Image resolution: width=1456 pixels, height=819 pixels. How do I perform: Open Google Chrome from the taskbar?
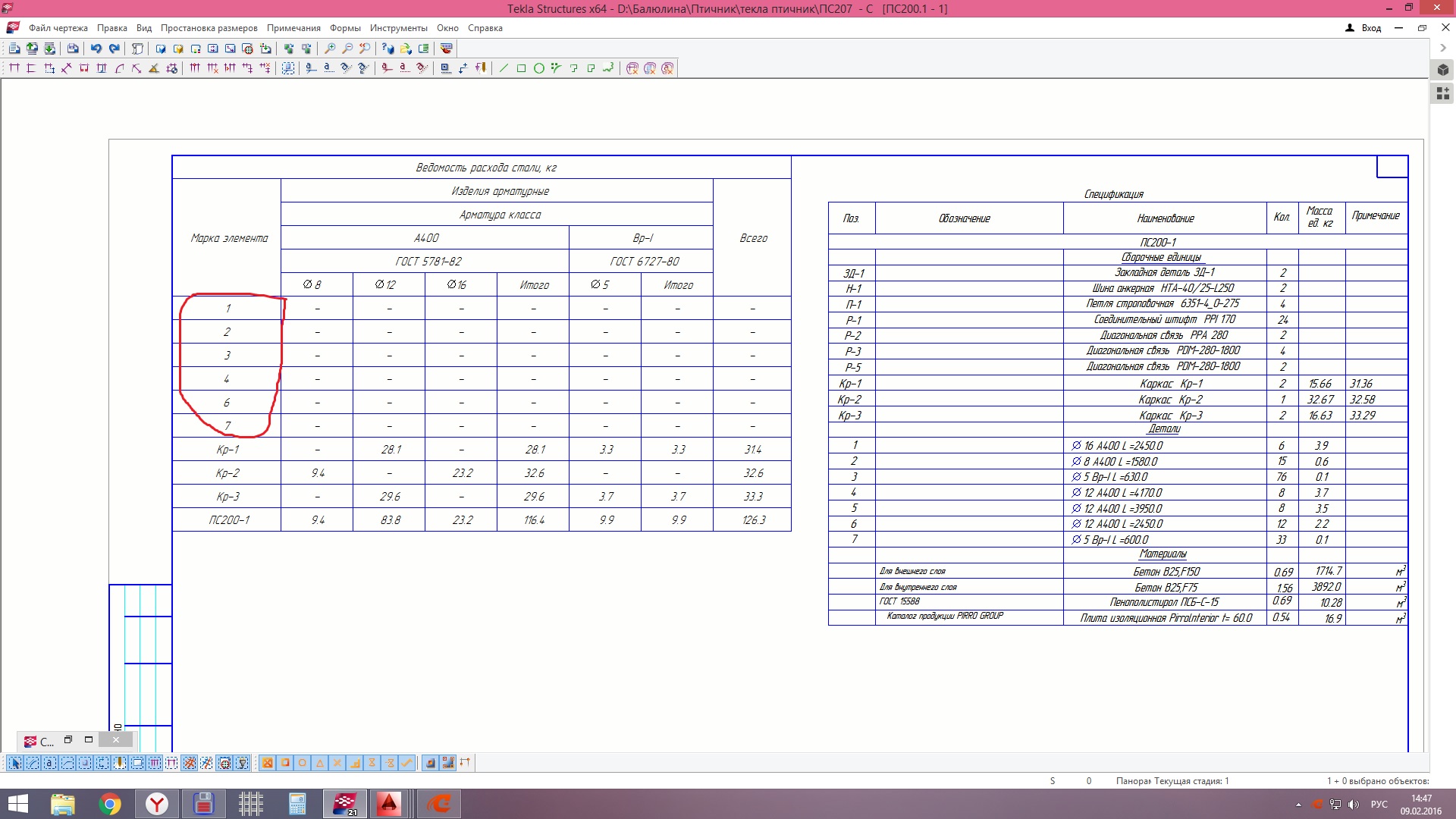110,804
